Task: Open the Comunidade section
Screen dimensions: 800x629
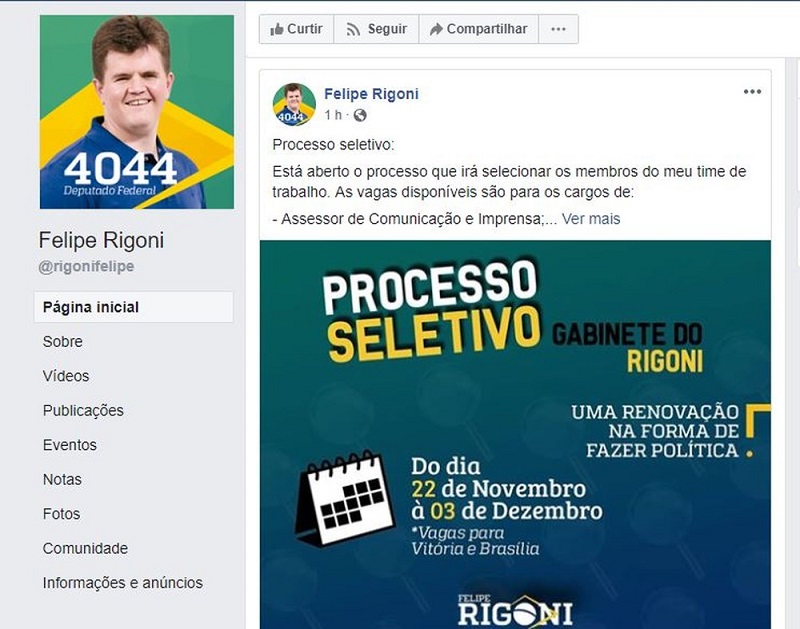Action: pos(85,548)
